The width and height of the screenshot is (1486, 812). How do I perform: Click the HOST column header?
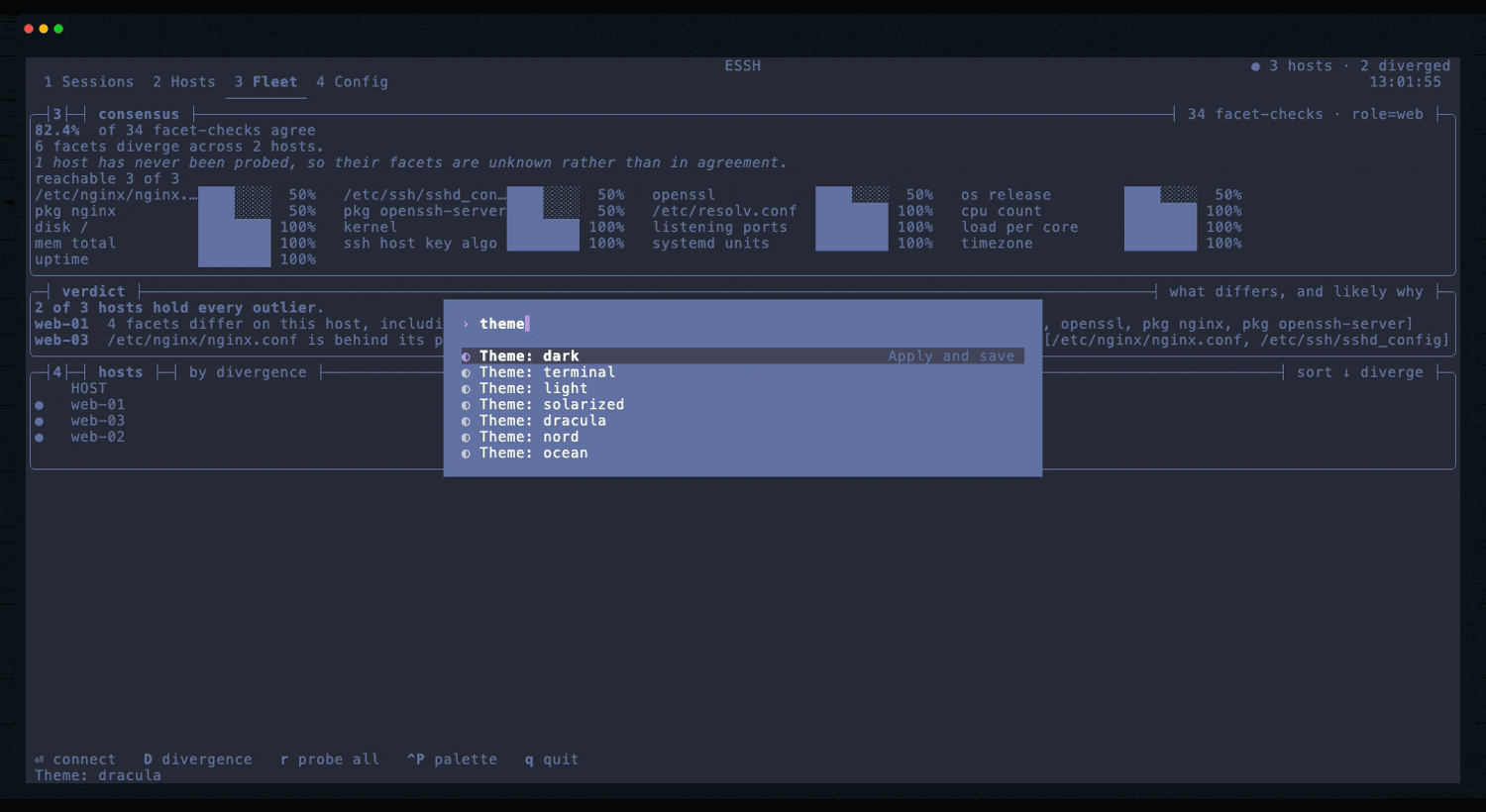pos(88,388)
